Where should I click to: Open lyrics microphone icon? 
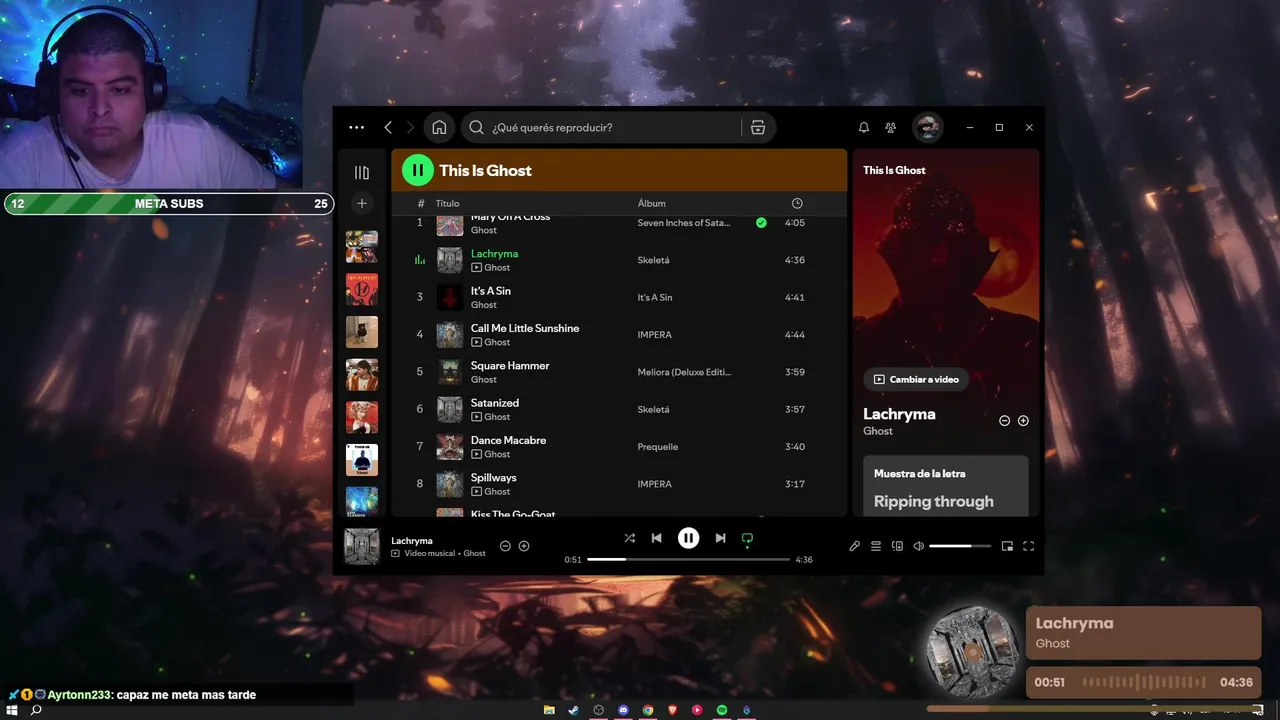[855, 546]
